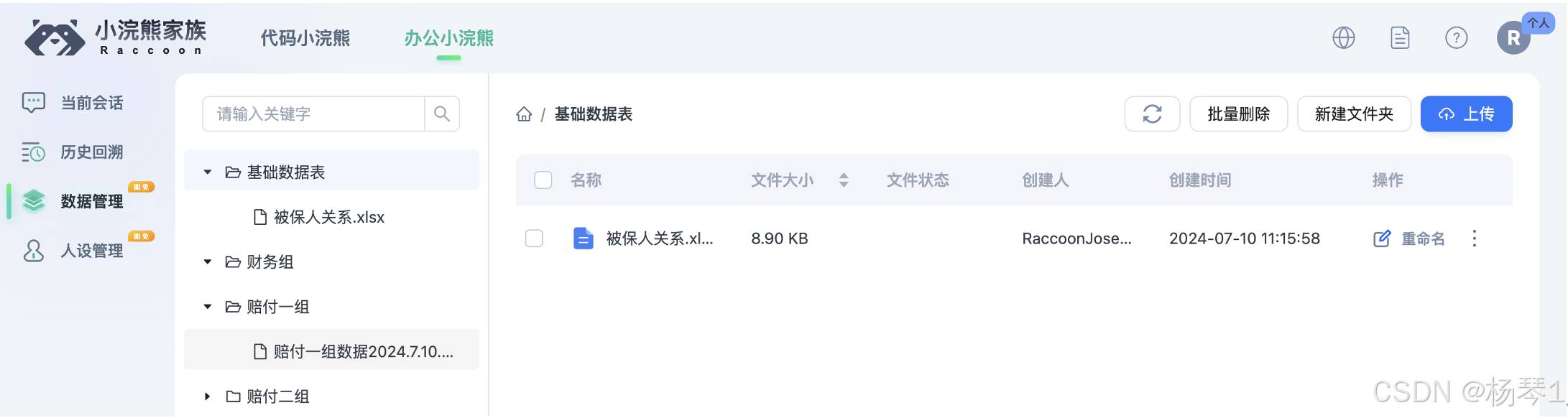Toggle the select-all checkbox in header
Screen dimensions: 1568x418
(x=543, y=180)
